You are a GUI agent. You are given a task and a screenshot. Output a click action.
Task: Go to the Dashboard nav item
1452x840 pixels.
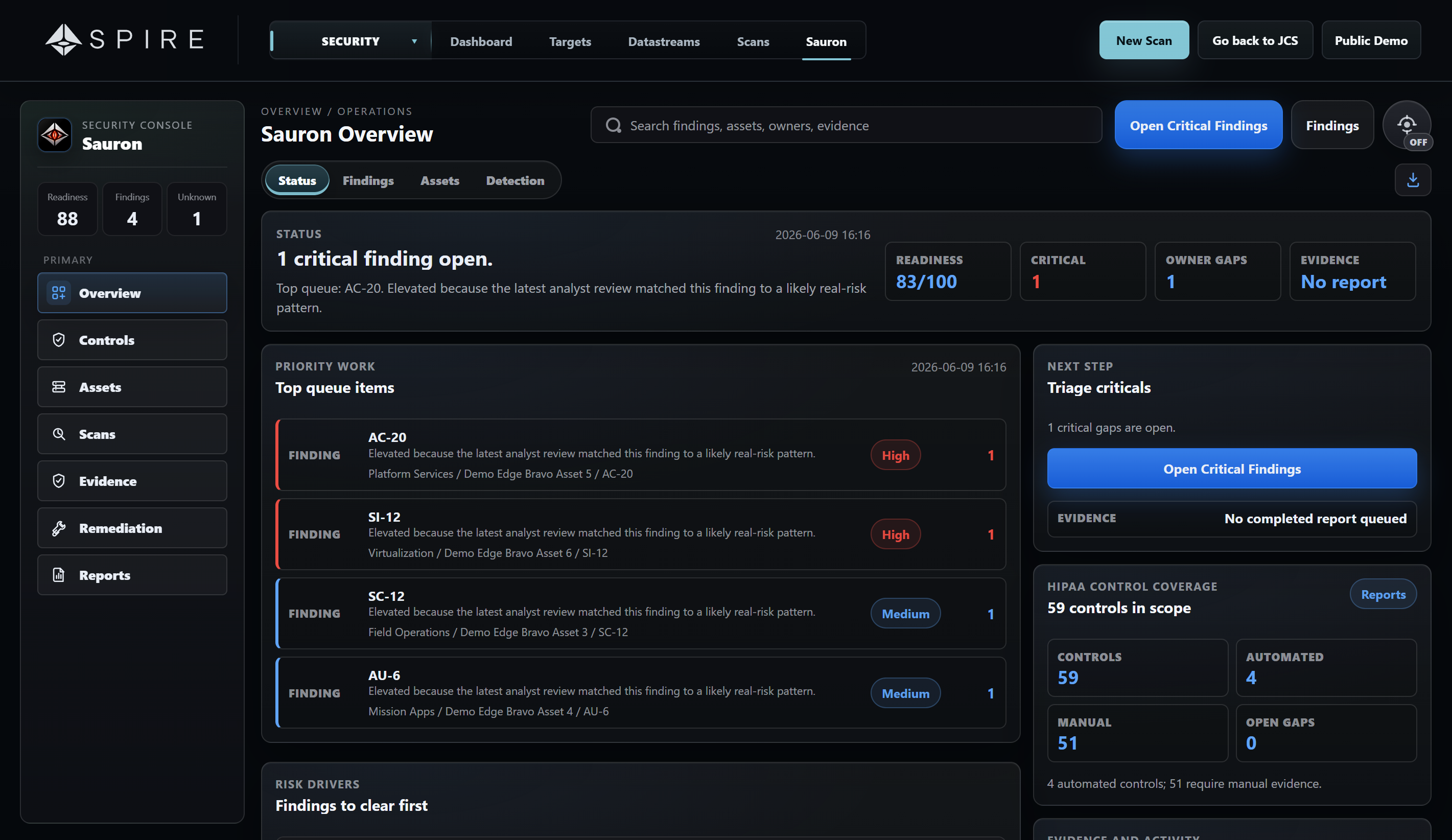click(481, 41)
